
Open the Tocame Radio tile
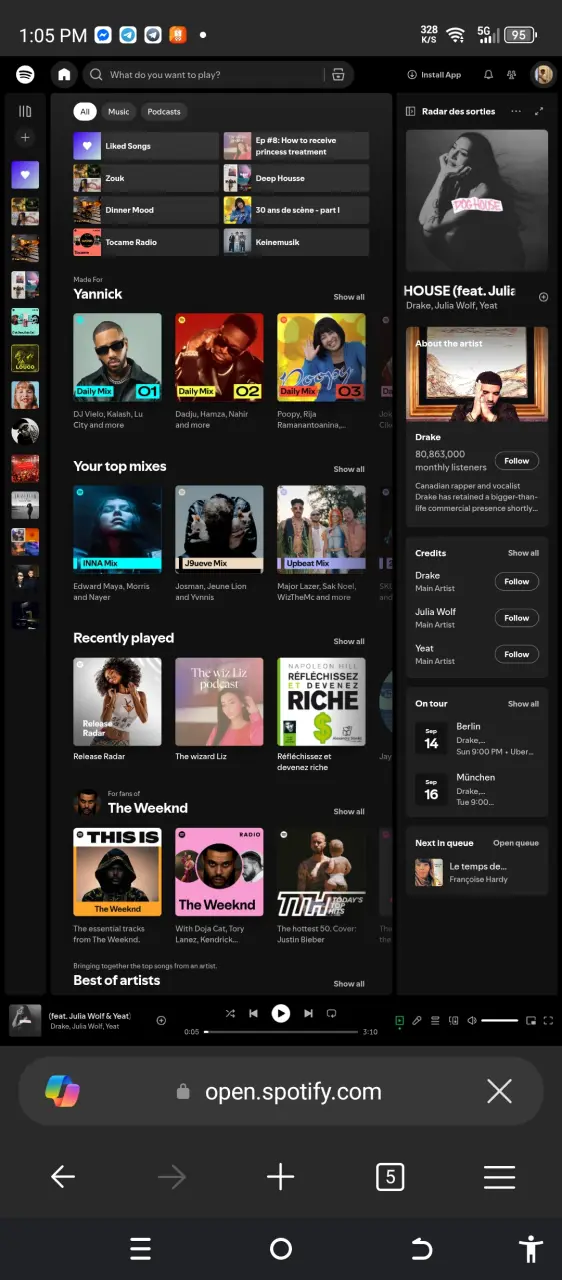pos(146,242)
